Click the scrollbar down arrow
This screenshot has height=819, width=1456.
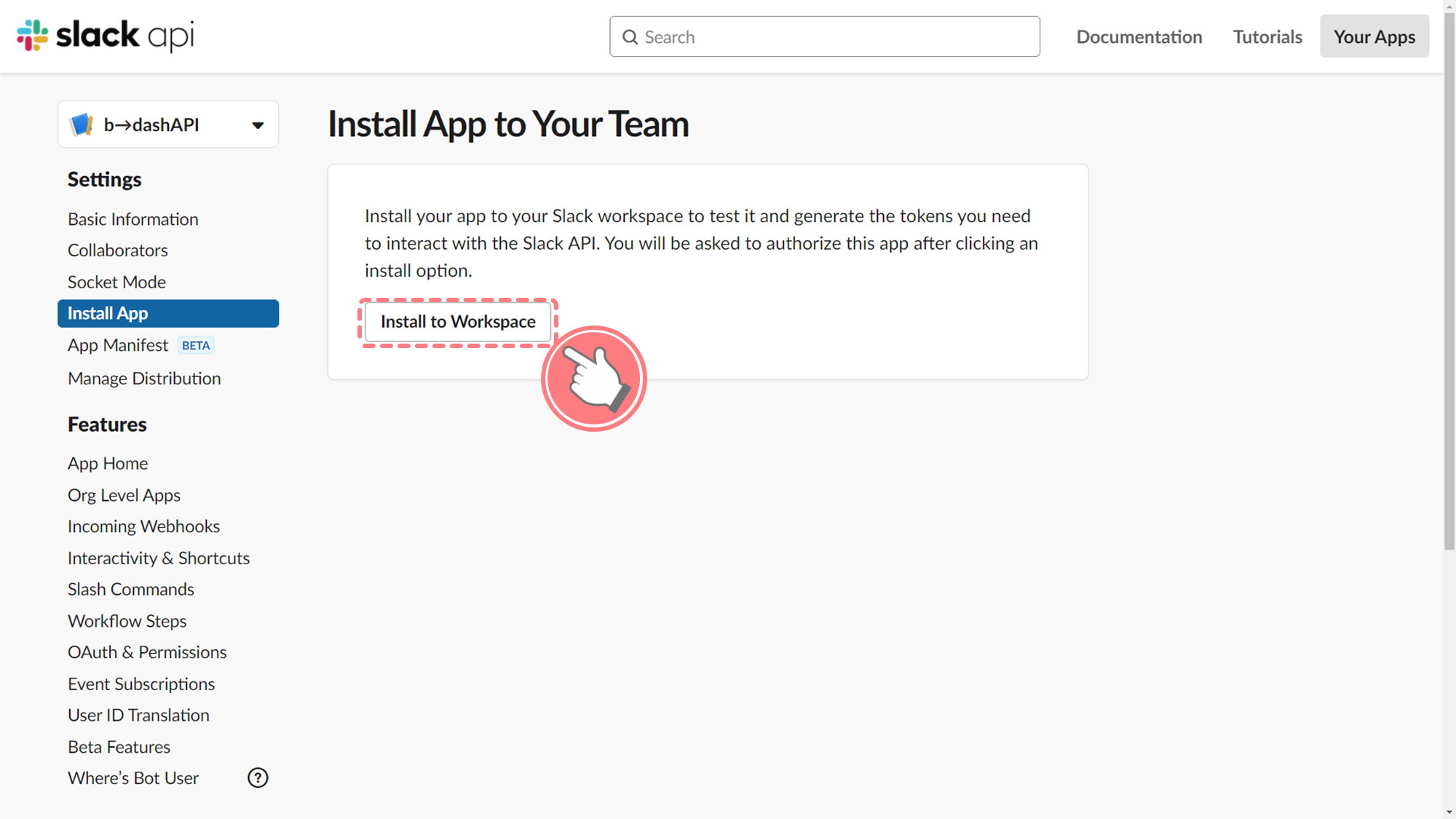(x=1449, y=812)
